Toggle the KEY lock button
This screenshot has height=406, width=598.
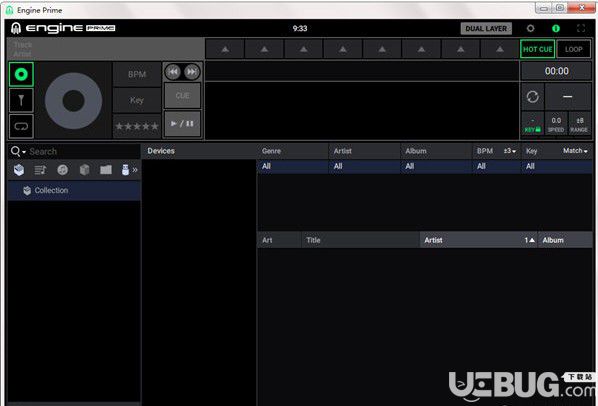(x=532, y=124)
